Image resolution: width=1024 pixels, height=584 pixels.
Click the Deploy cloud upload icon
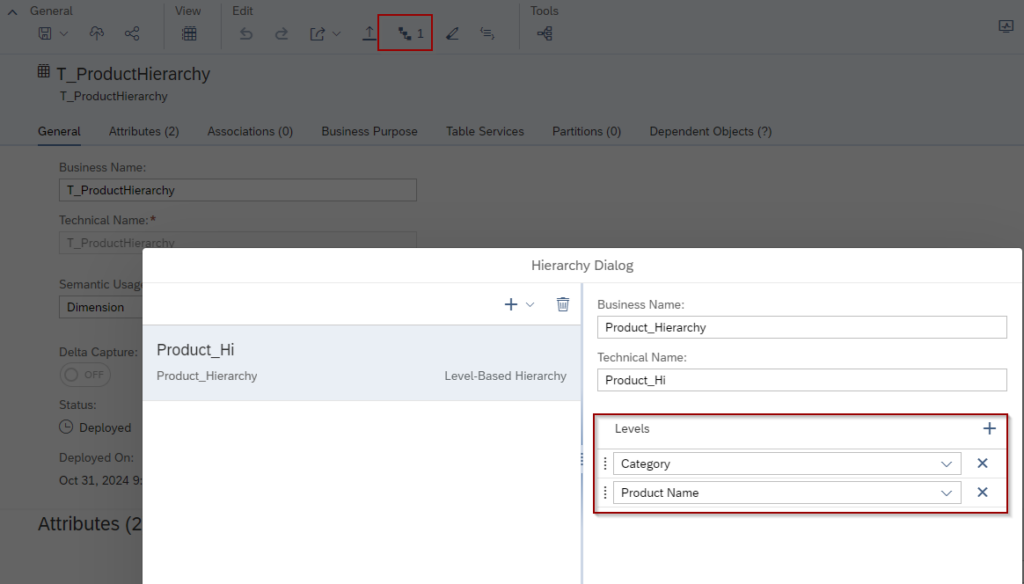click(x=97, y=33)
